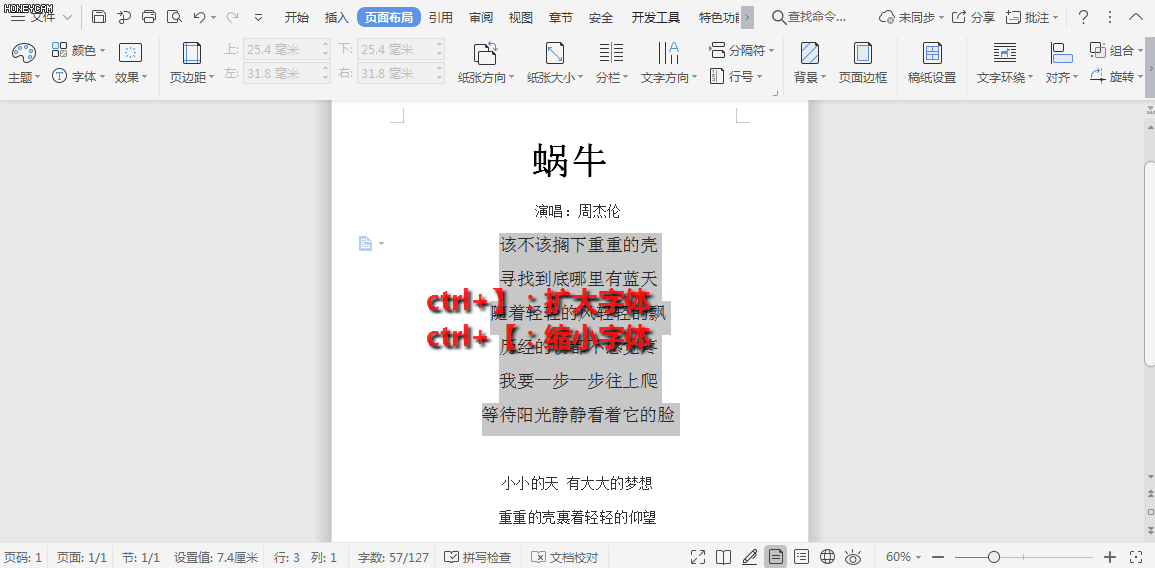Open the 引用 tab
The image size is (1155, 568).
coord(441,17)
